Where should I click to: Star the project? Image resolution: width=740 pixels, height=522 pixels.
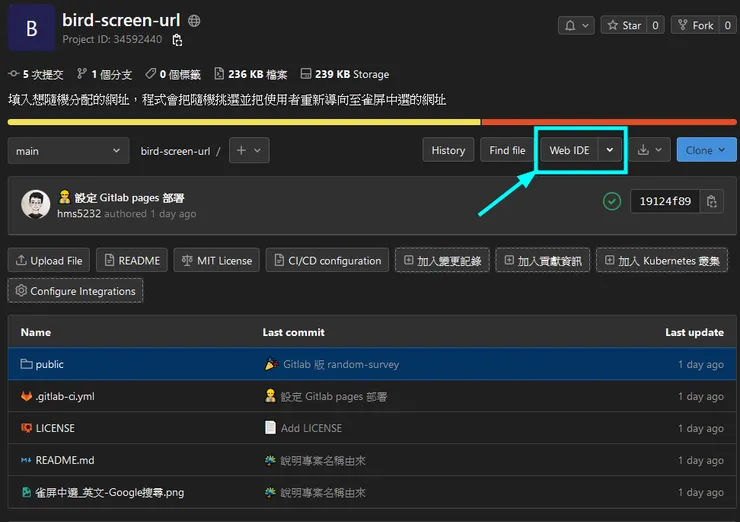624,25
